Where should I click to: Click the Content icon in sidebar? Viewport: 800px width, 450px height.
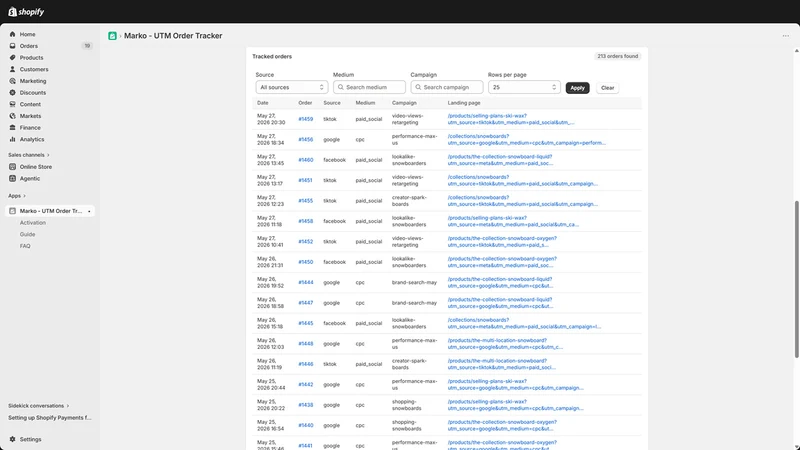(x=12, y=104)
